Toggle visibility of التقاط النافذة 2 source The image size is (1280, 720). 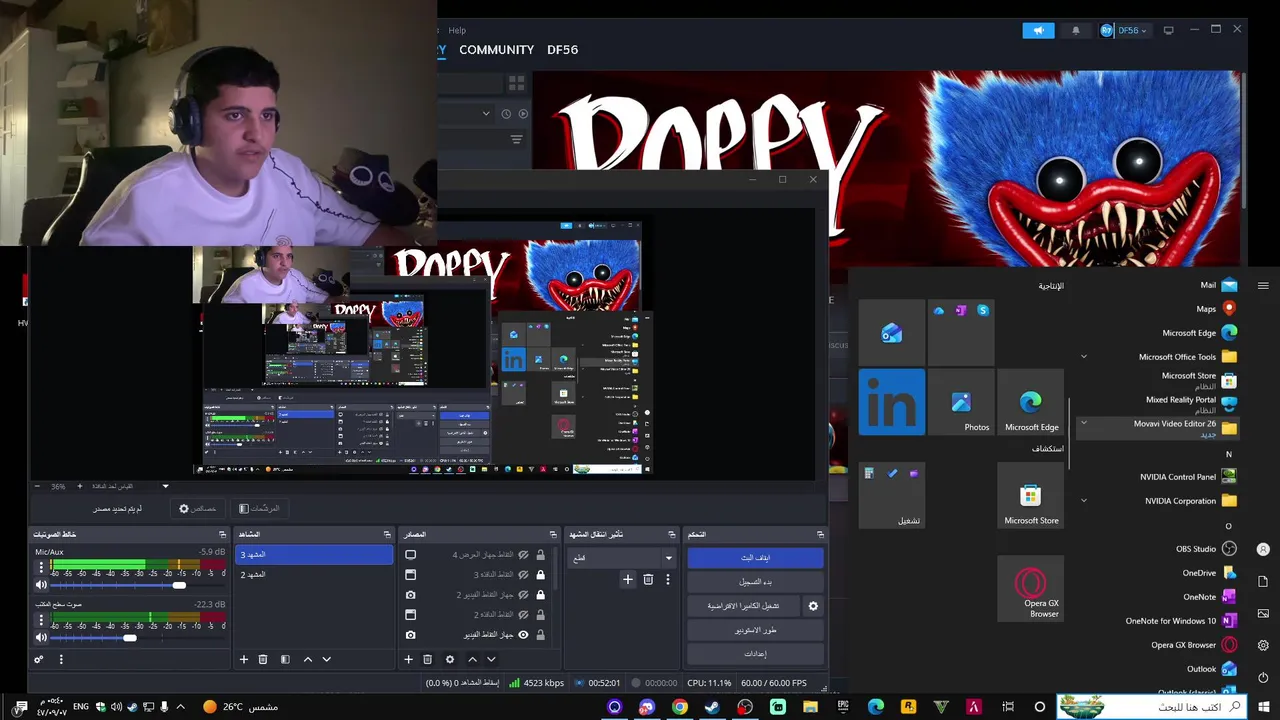(x=523, y=615)
